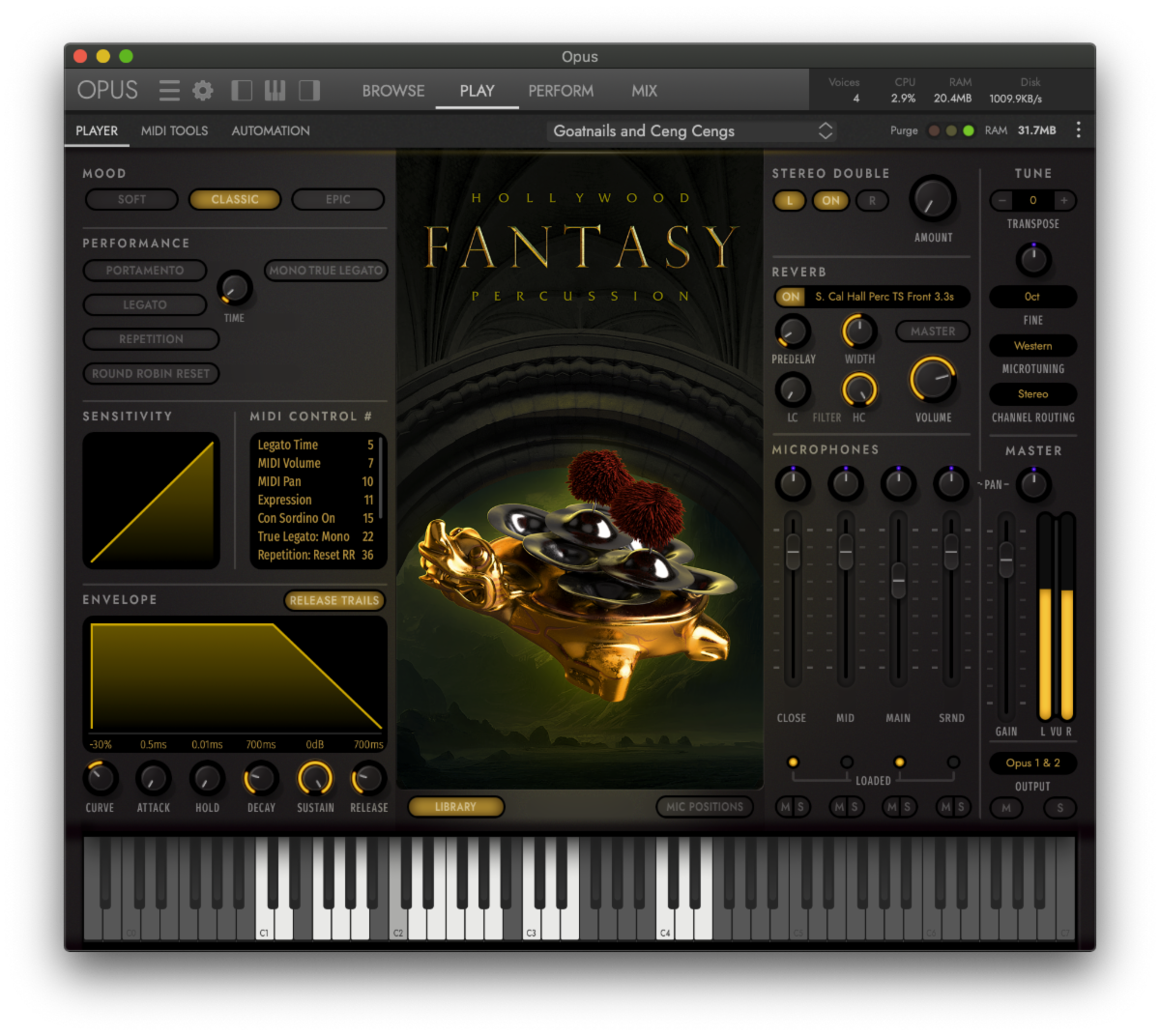Open the three-dot options menu

click(1079, 130)
